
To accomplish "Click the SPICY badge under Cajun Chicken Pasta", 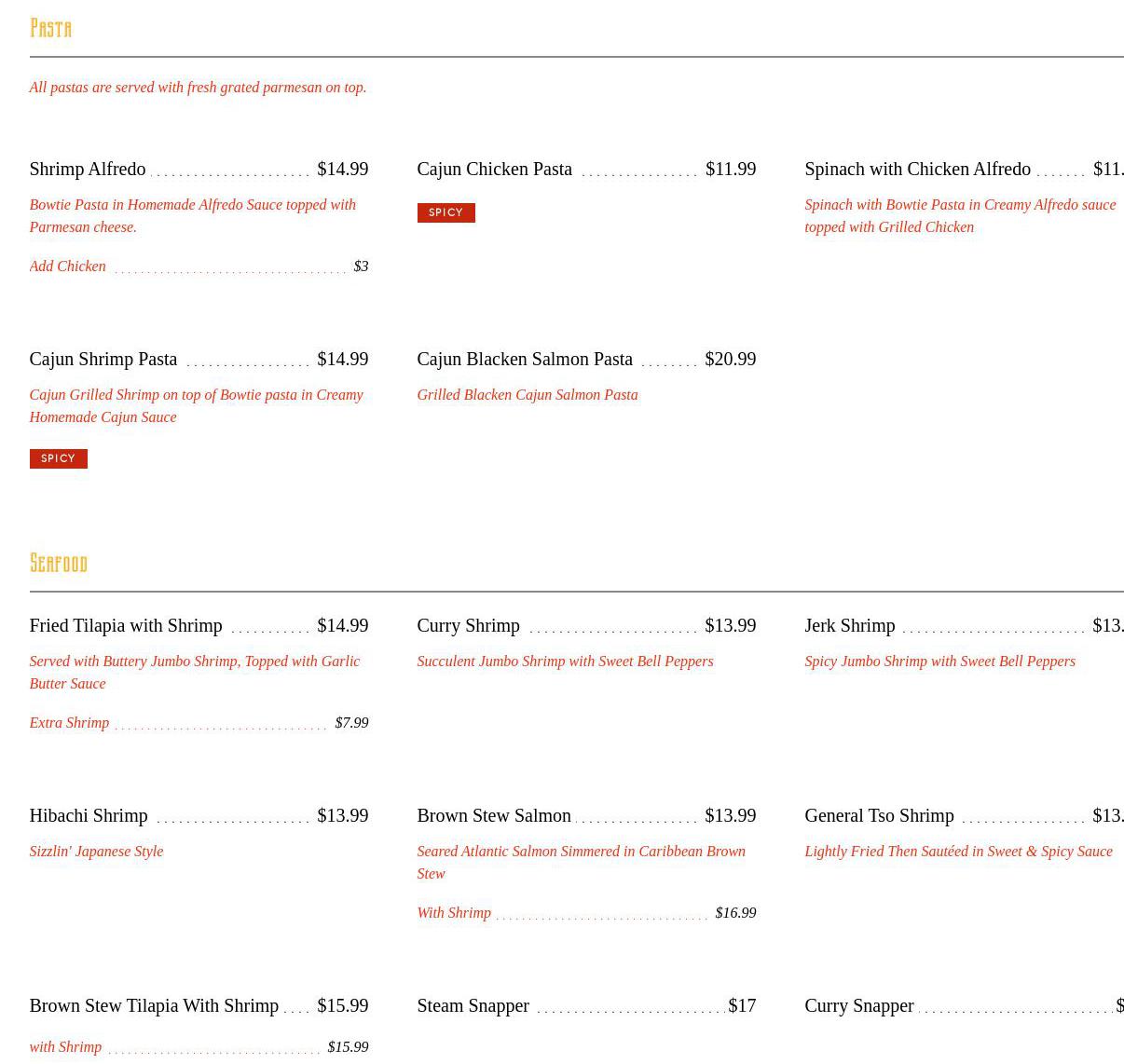I will tap(445, 213).
